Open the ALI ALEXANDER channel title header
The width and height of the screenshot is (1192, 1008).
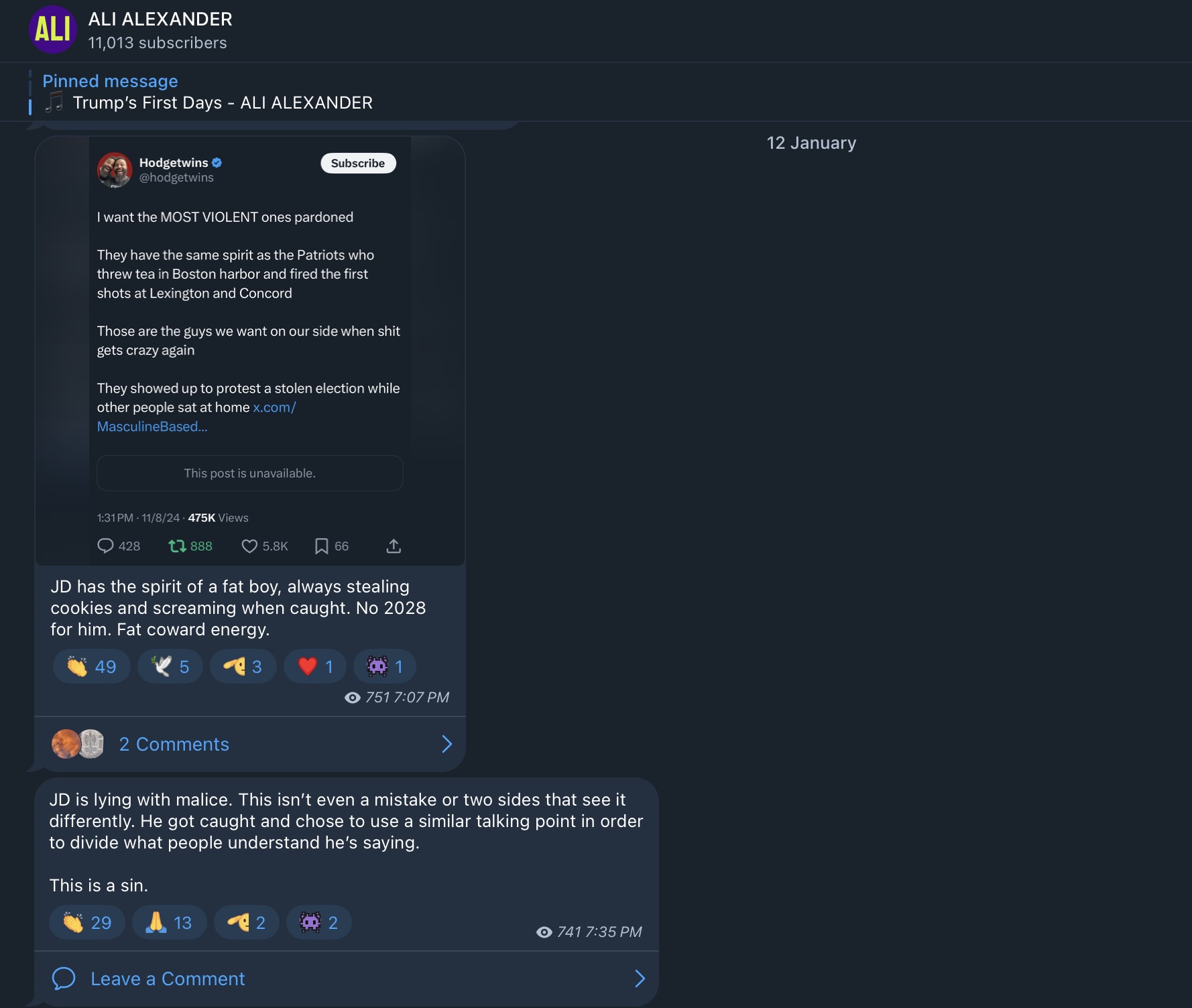click(160, 19)
